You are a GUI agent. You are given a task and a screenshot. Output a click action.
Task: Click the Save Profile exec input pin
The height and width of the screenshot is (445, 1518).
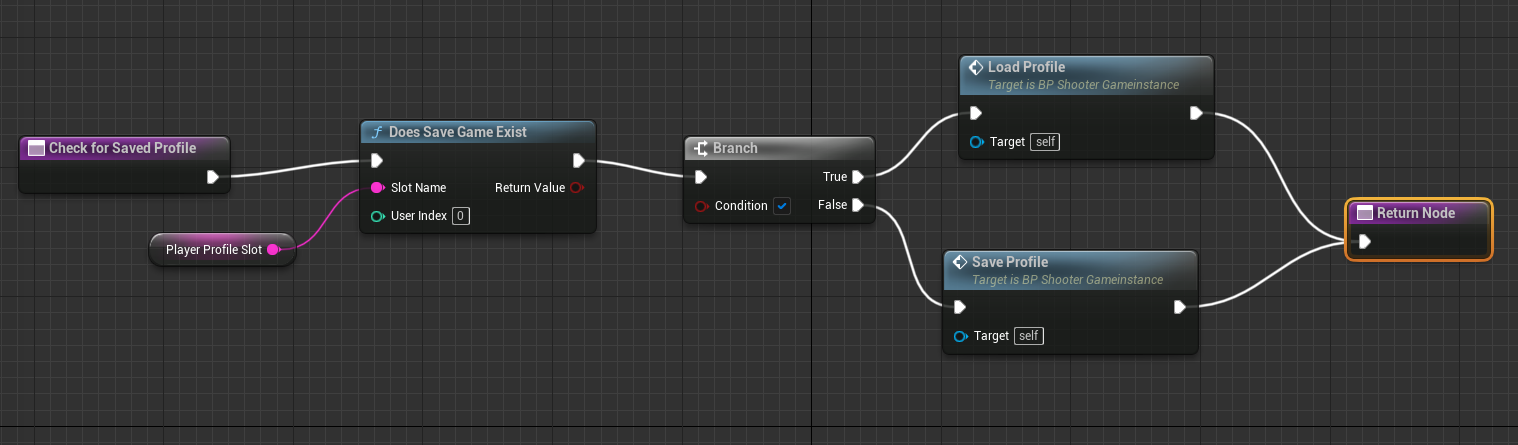pos(960,307)
